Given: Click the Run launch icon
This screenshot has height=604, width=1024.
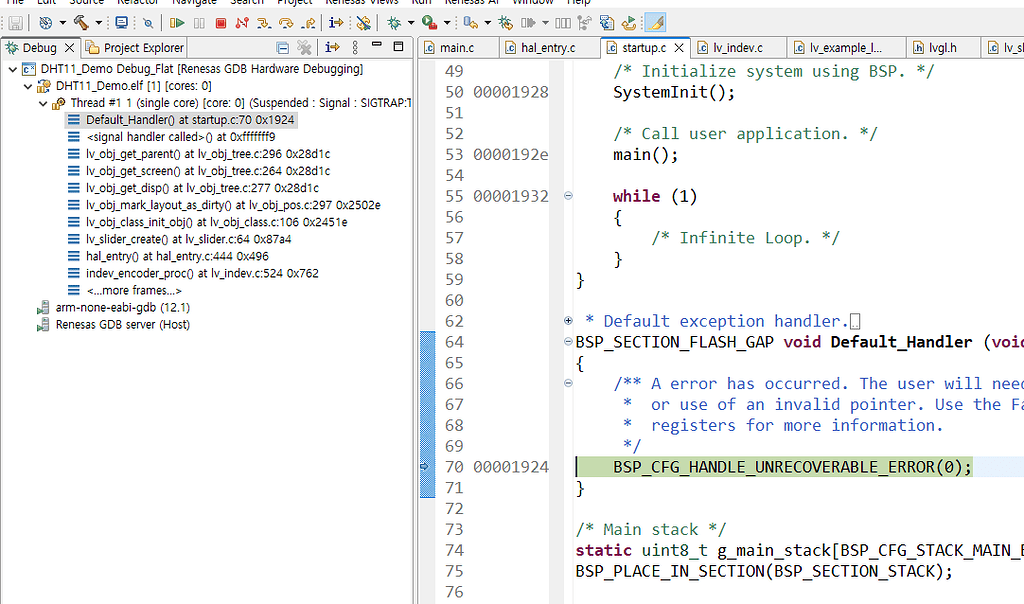Looking at the screenshot, I should tap(429, 23).
